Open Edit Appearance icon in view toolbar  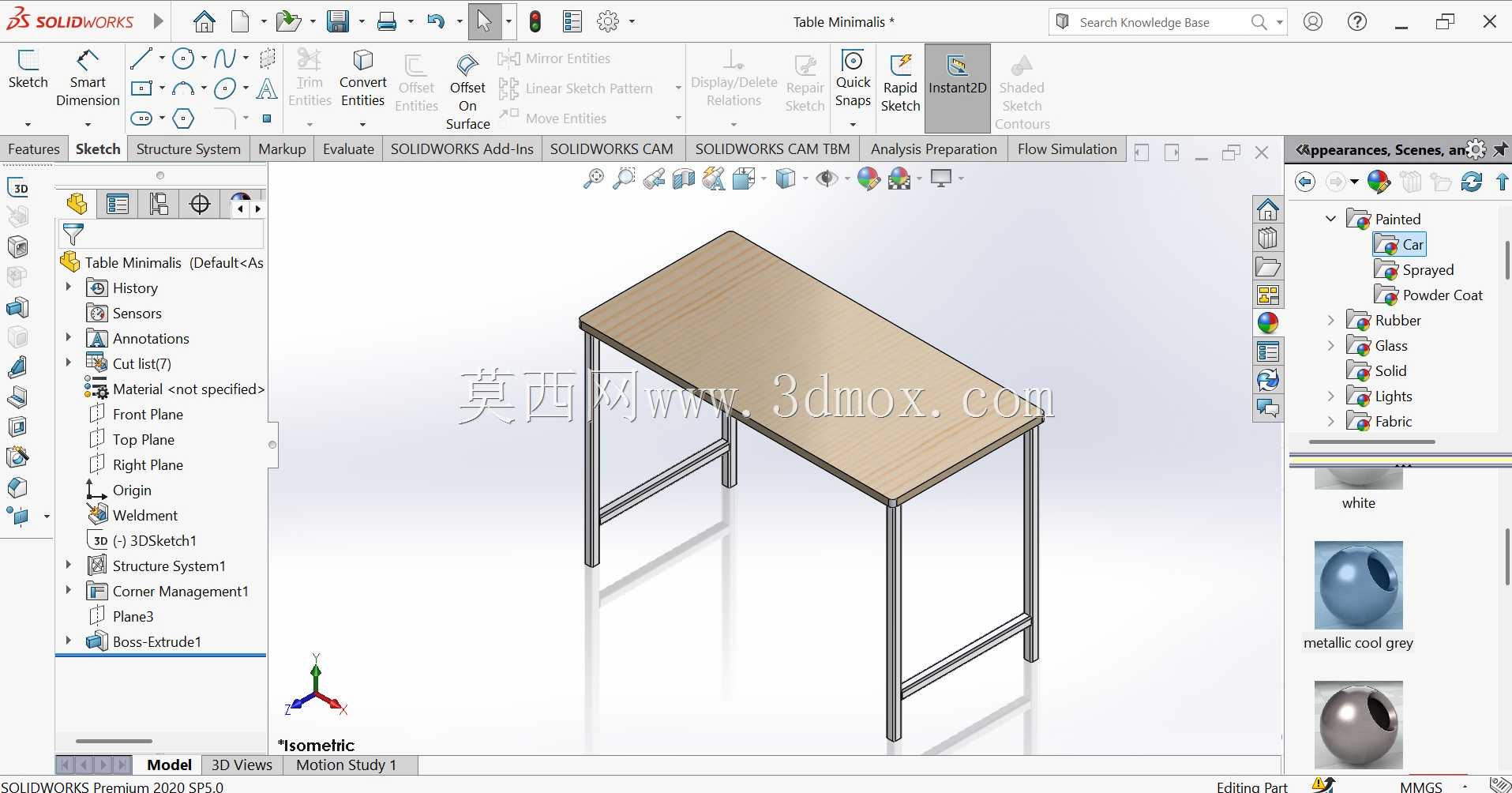pyautogui.click(x=869, y=179)
